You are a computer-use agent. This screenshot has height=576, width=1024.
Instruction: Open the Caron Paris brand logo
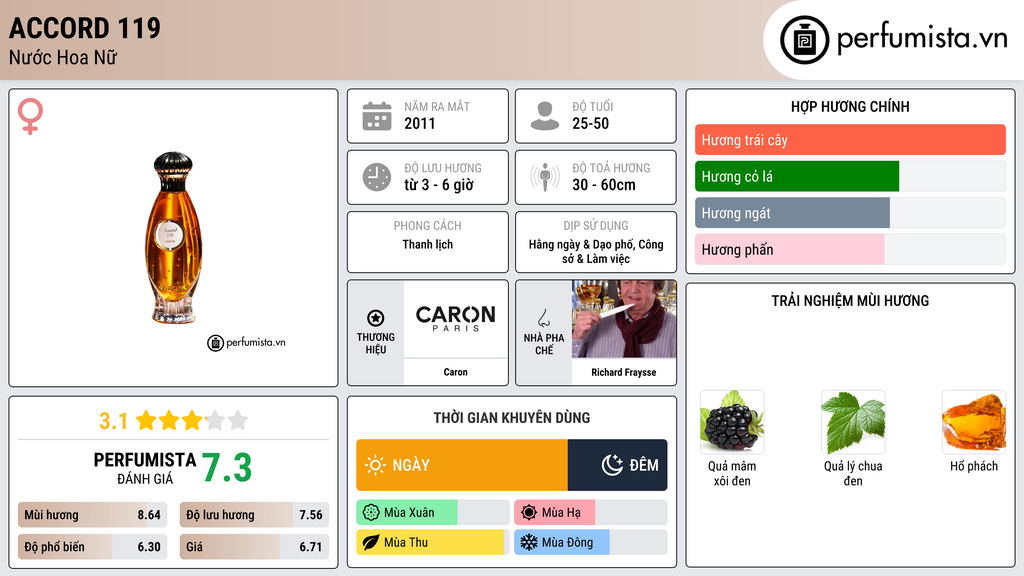[456, 319]
